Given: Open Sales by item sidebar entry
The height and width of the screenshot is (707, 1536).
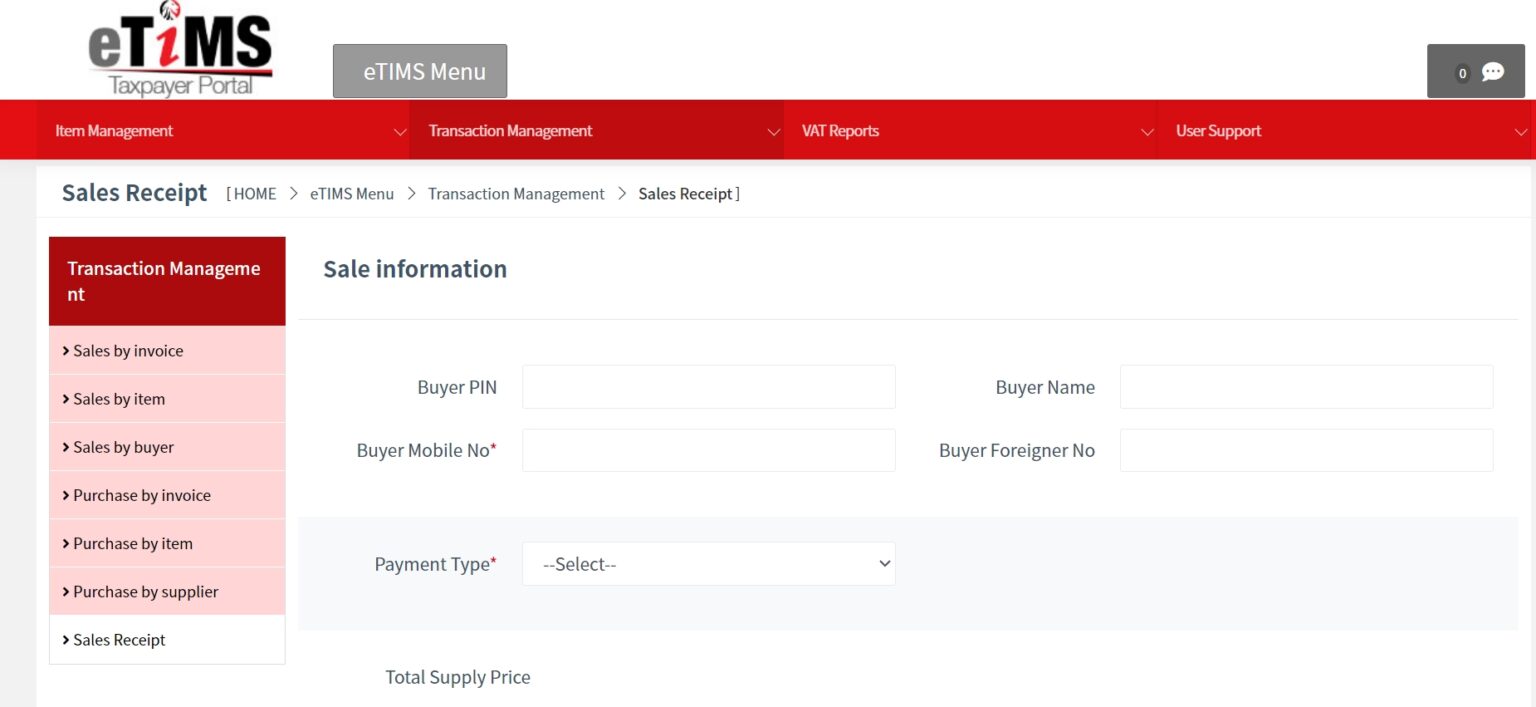Looking at the screenshot, I should coord(119,399).
